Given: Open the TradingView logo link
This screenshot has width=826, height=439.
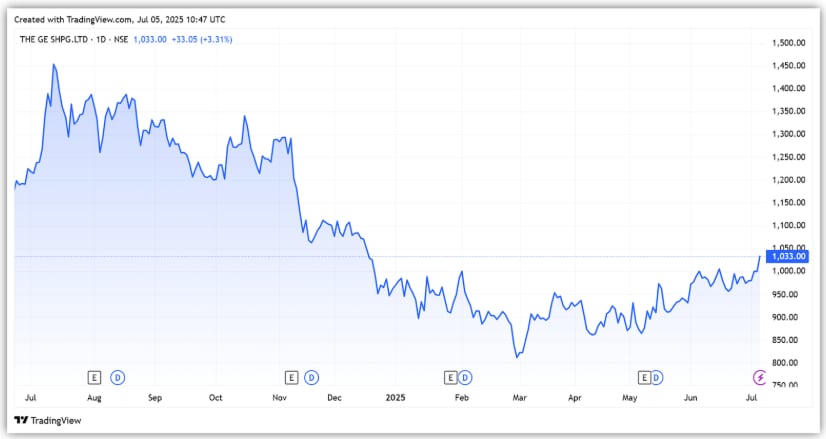Looking at the screenshot, I should (42, 420).
